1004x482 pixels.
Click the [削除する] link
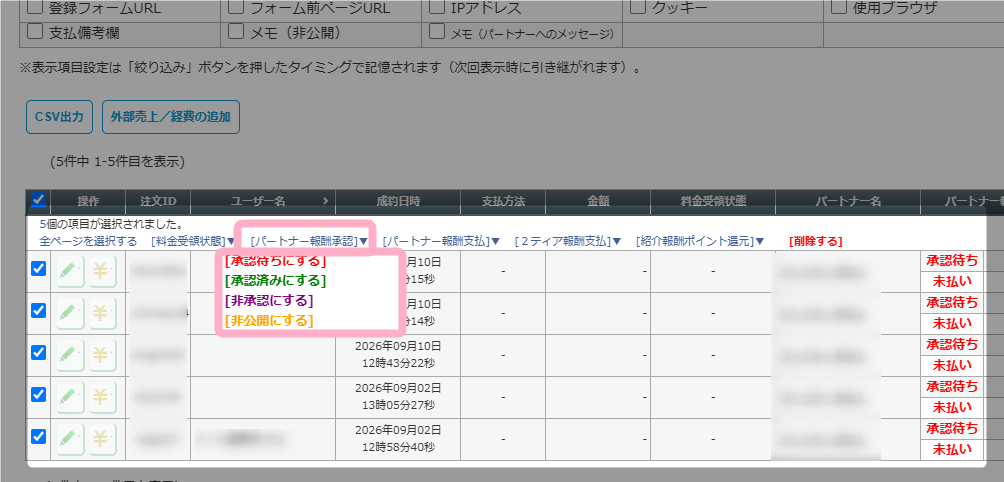815,241
